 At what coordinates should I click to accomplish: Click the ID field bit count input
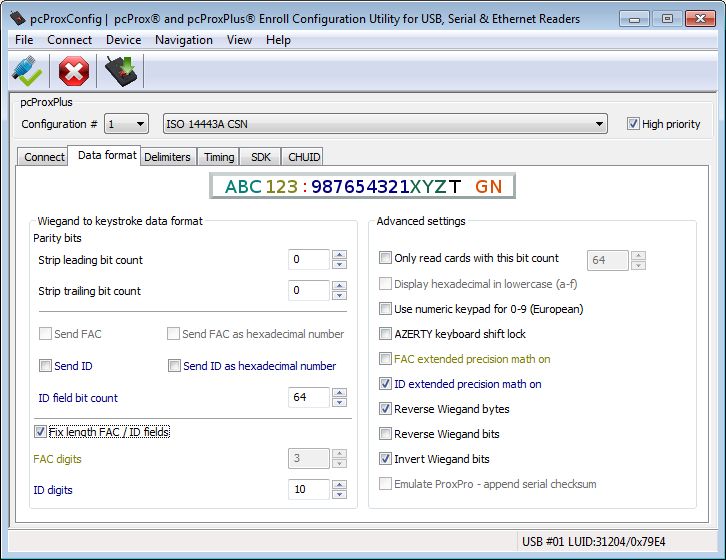(x=308, y=397)
